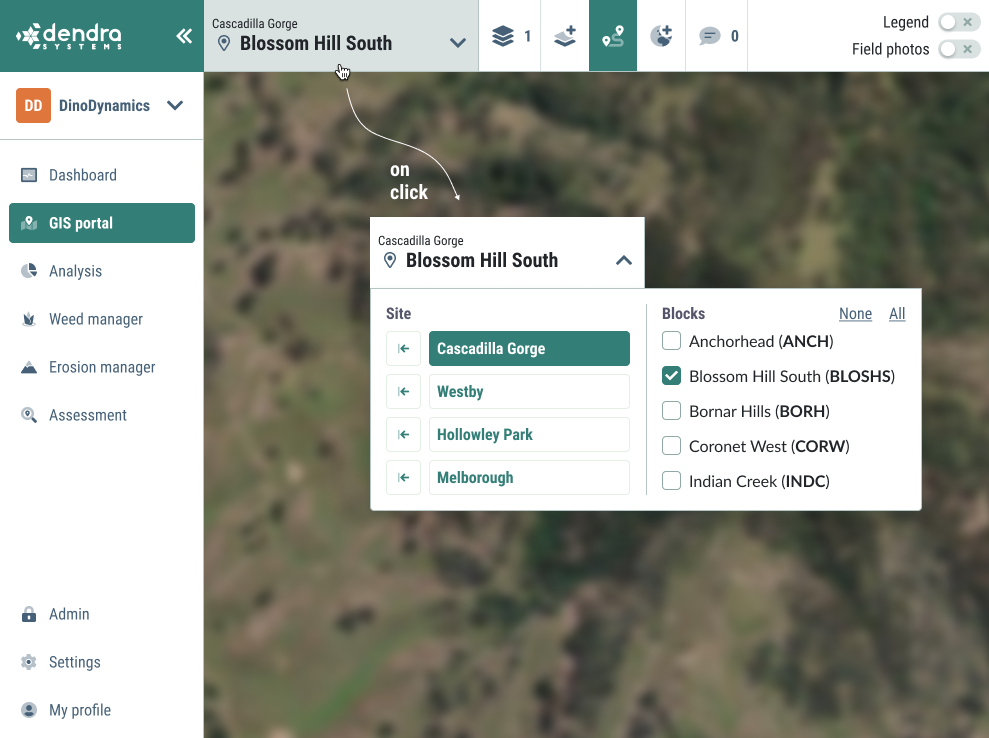This screenshot has height=738, width=989.
Task: Click zoom-to-site arrow beside Westby
Action: click(x=403, y=392)
